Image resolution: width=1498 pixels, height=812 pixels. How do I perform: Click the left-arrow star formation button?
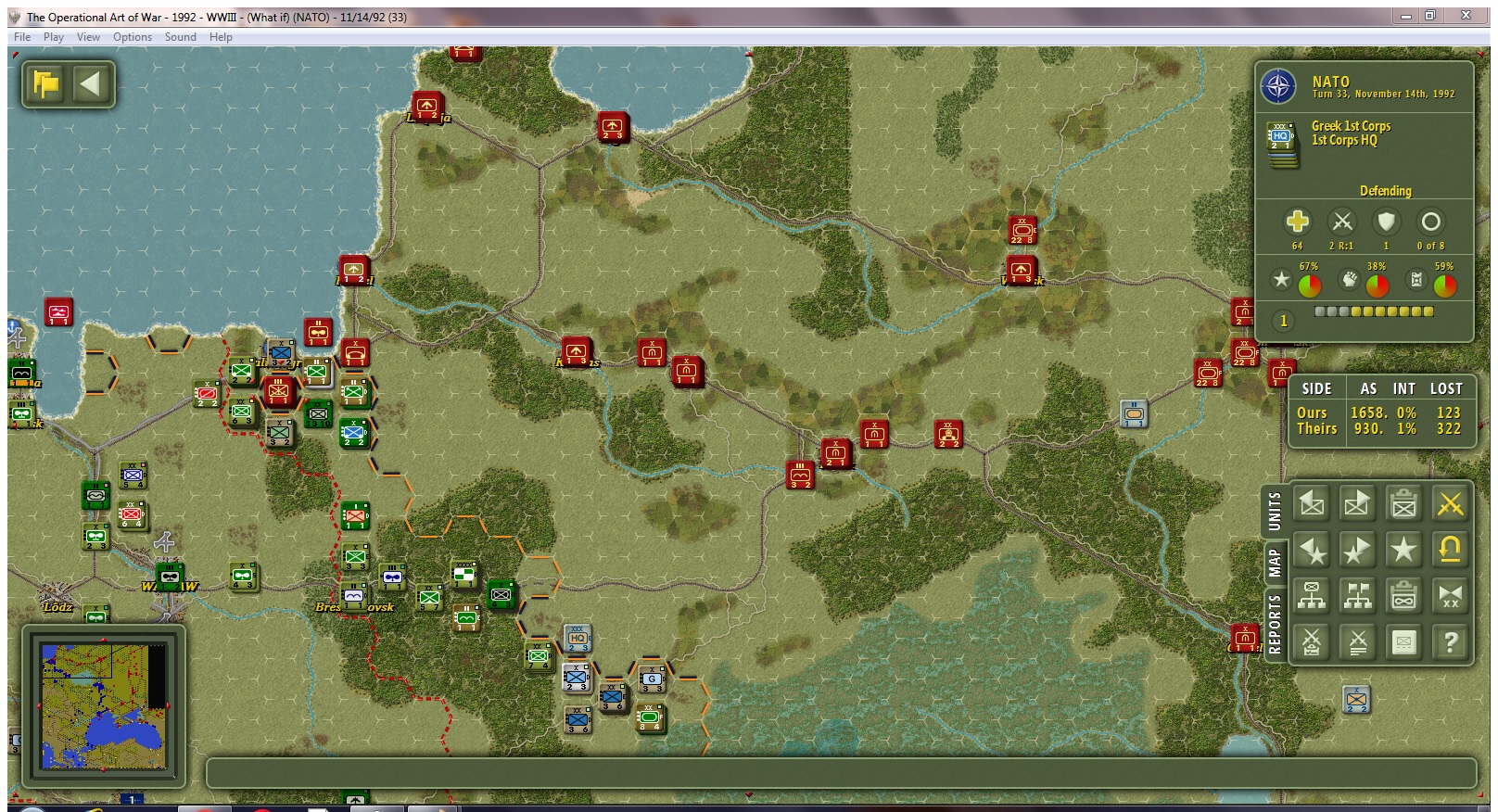[x=1312, y=550]
